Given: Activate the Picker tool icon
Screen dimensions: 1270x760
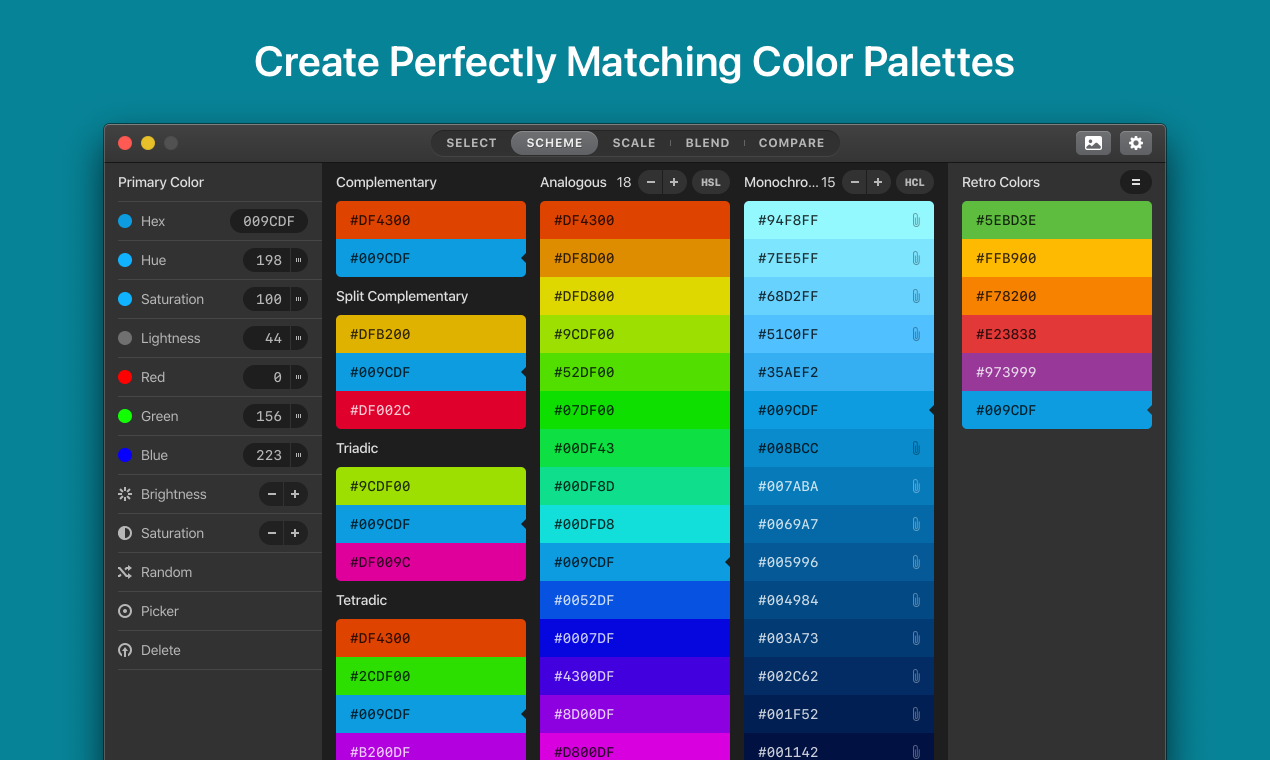Looking at the screenshot, I should pos(125,611).
